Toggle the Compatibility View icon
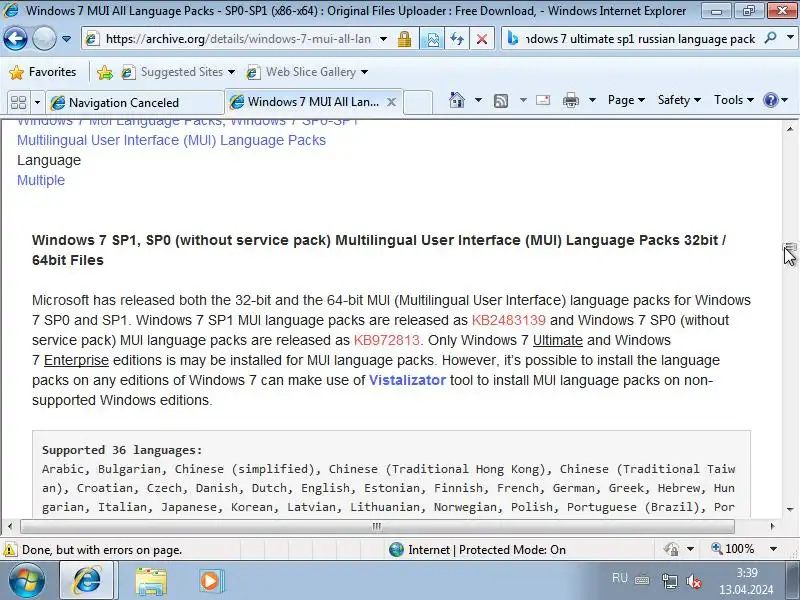 coord(432,39)
